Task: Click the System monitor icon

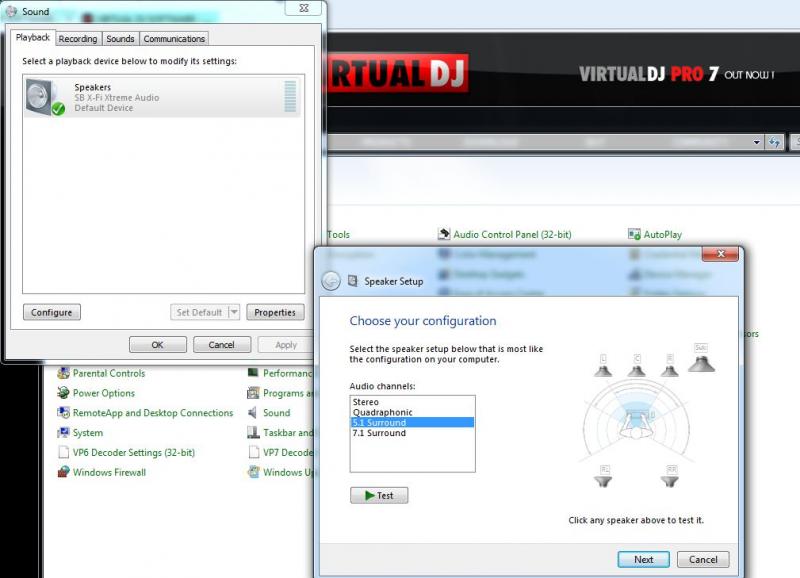Action: pos(63,433)
